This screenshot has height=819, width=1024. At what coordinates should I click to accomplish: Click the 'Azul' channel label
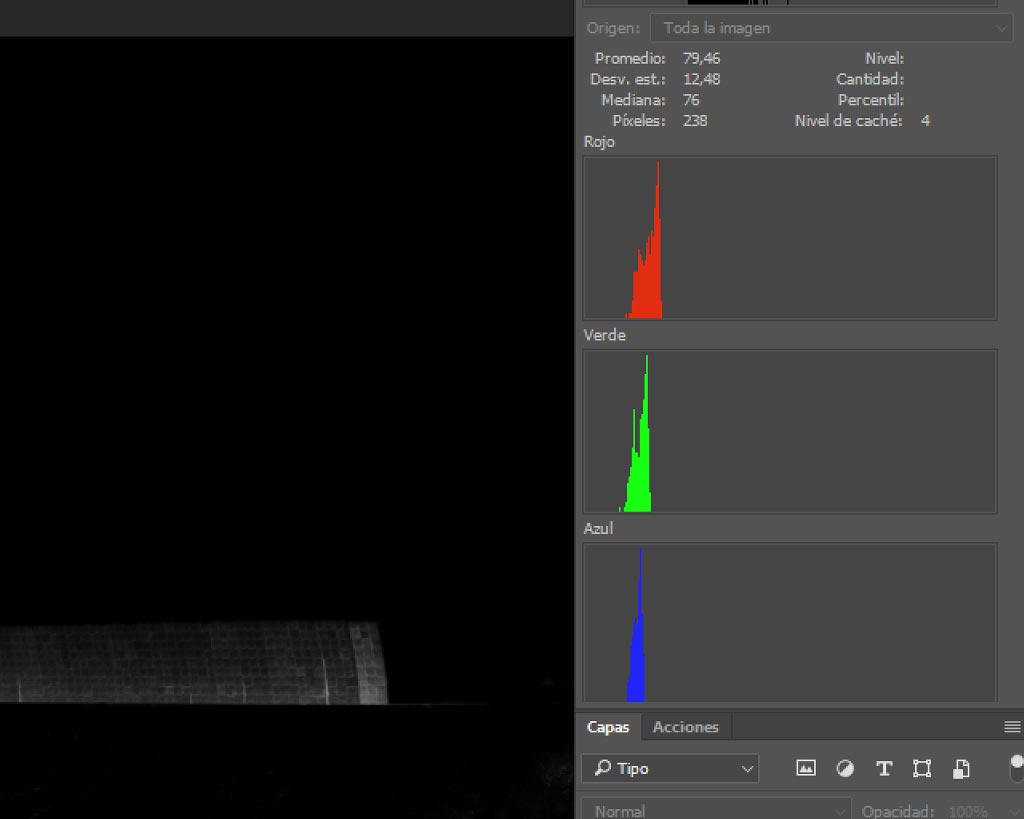pyautogui.click(x=598, y=528)
